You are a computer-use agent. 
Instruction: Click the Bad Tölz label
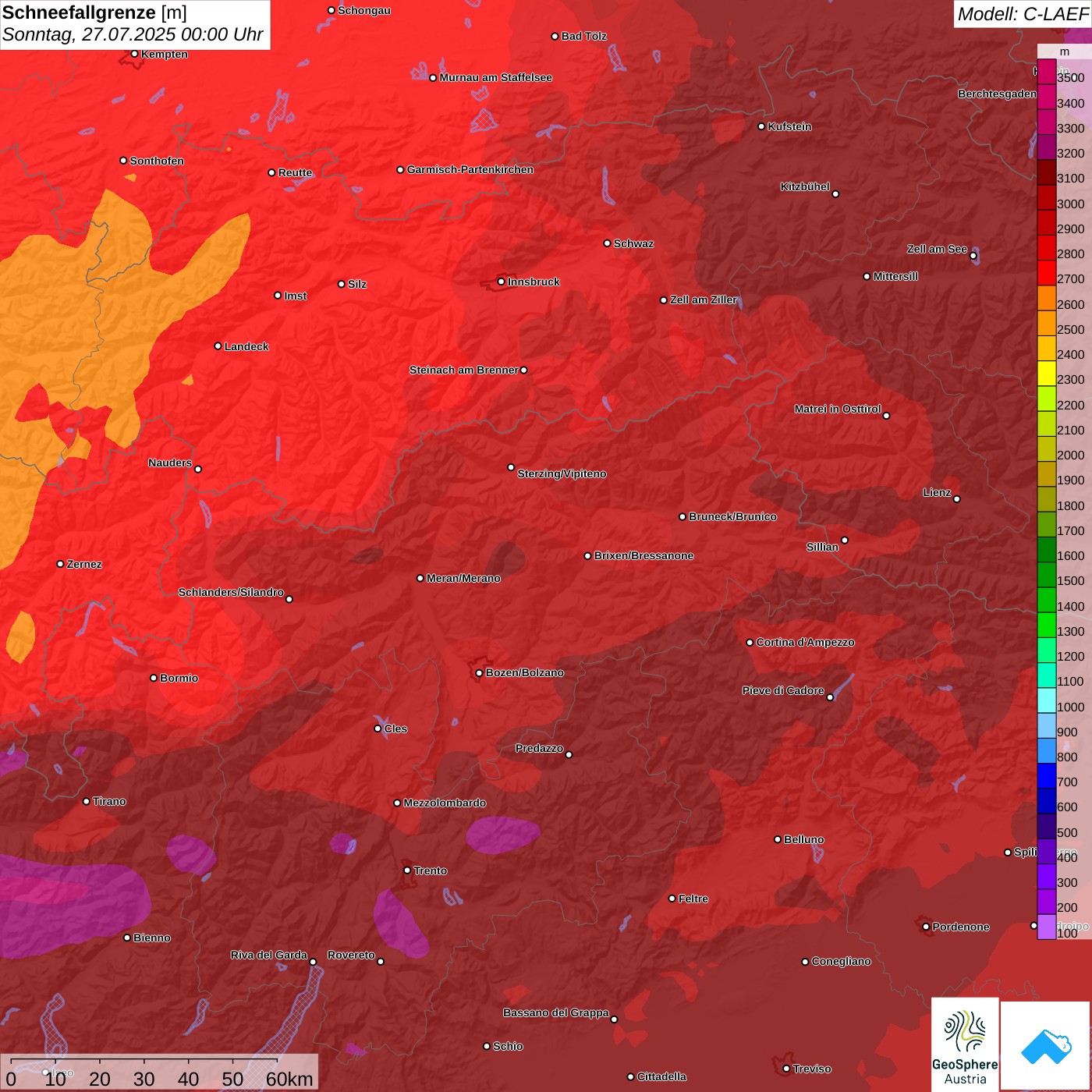(x=584, y=37)
